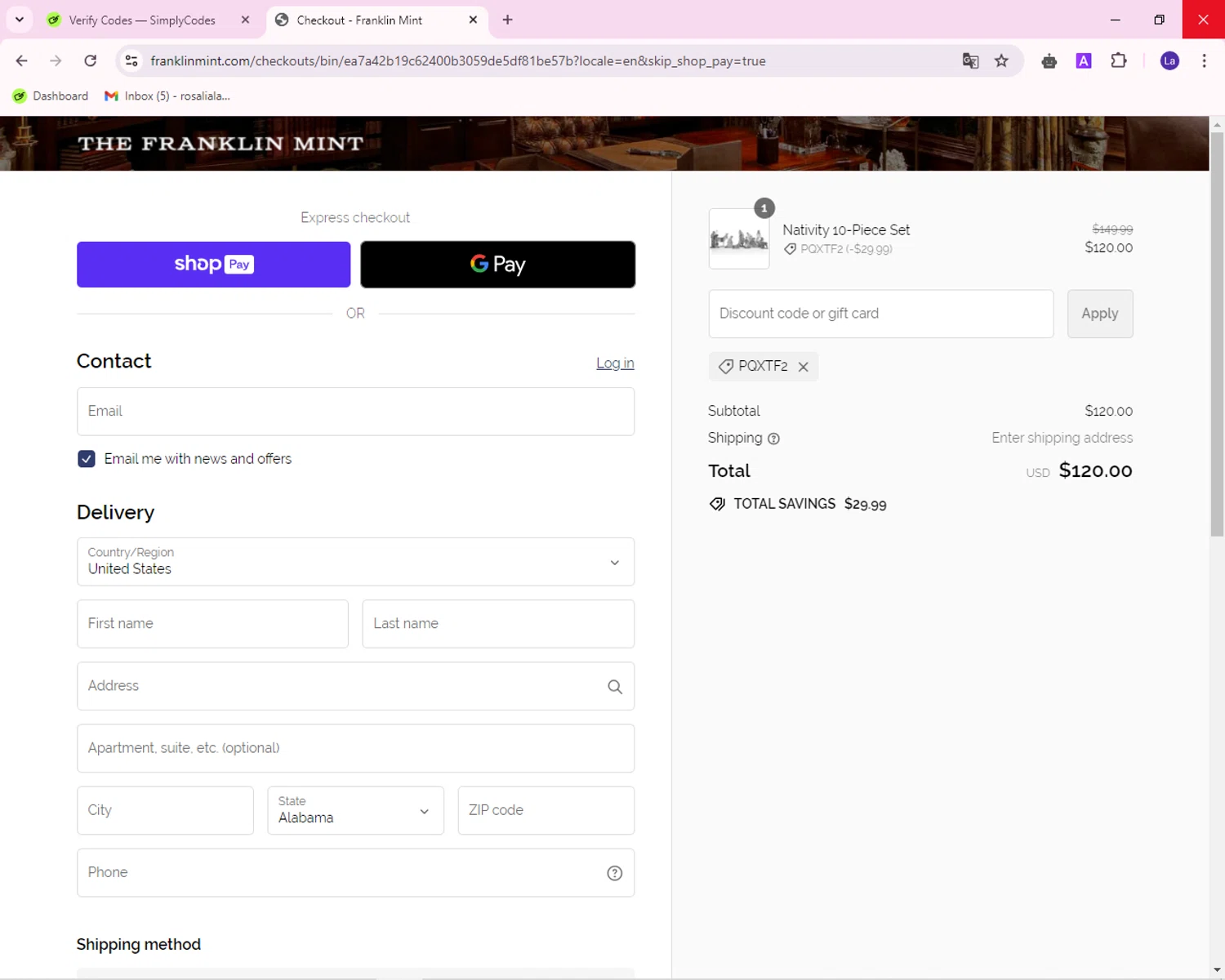Click the phone help question icon

615,873
